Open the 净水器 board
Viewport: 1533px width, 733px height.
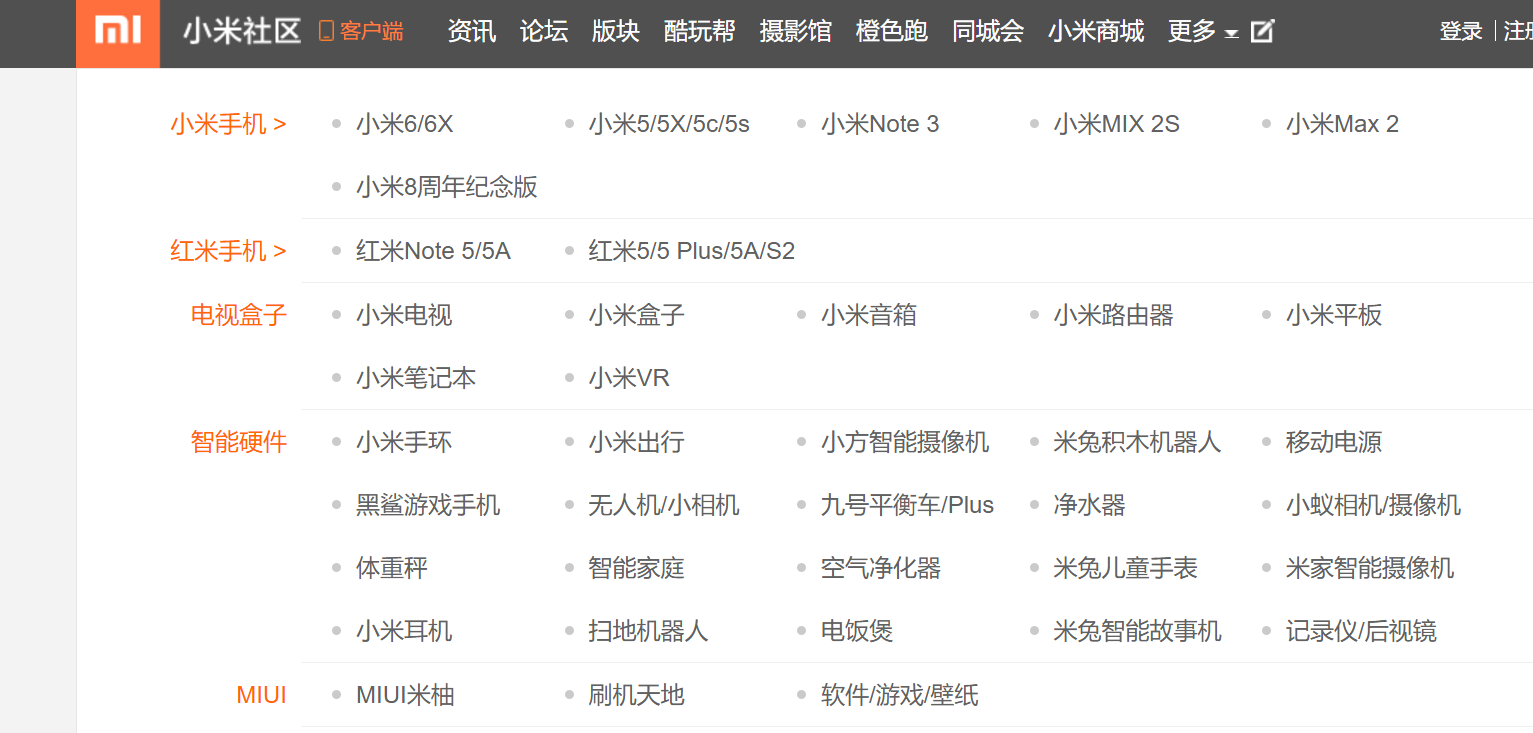pyautogui.click(x=1090, y=505)
